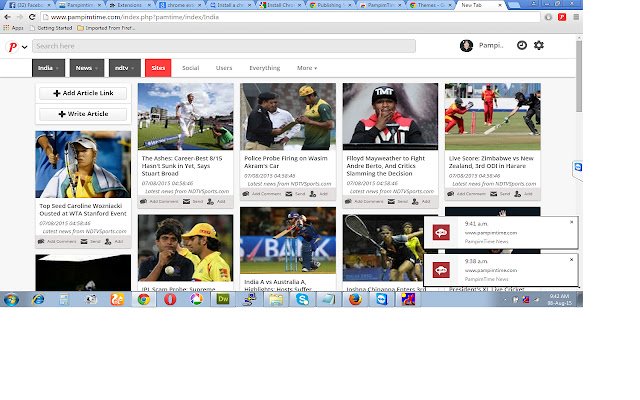Image resolution: width=640 pixels, height=400 pixels.
Task: Add comment on Wasim Akram article
Action: 262,194
